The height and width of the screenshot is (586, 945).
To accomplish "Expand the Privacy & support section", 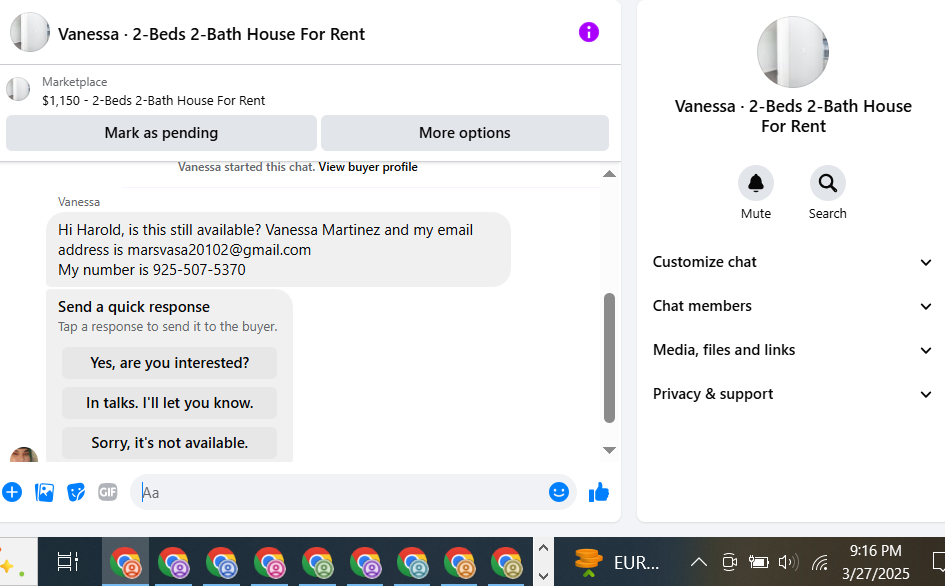I will pyautogui.click(x=793, y=394).
